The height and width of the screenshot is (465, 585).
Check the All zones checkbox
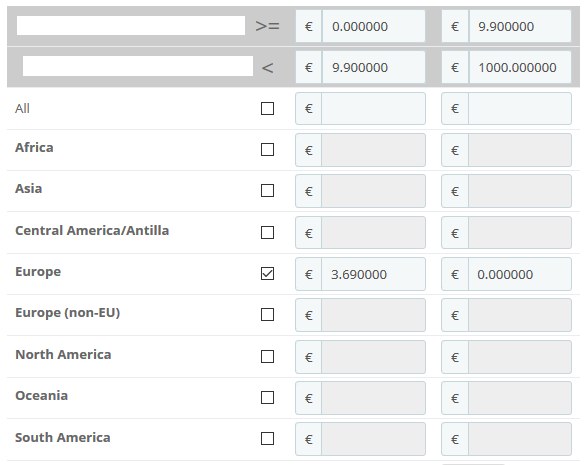[x=267, y=109]
